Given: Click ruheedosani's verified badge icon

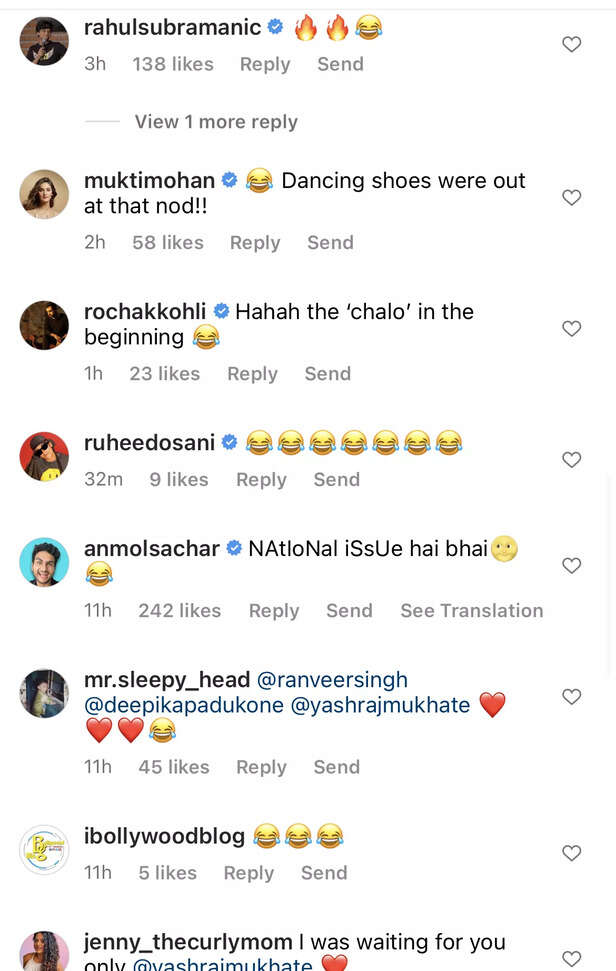Looking at the screenshot, I should point(230,442).
